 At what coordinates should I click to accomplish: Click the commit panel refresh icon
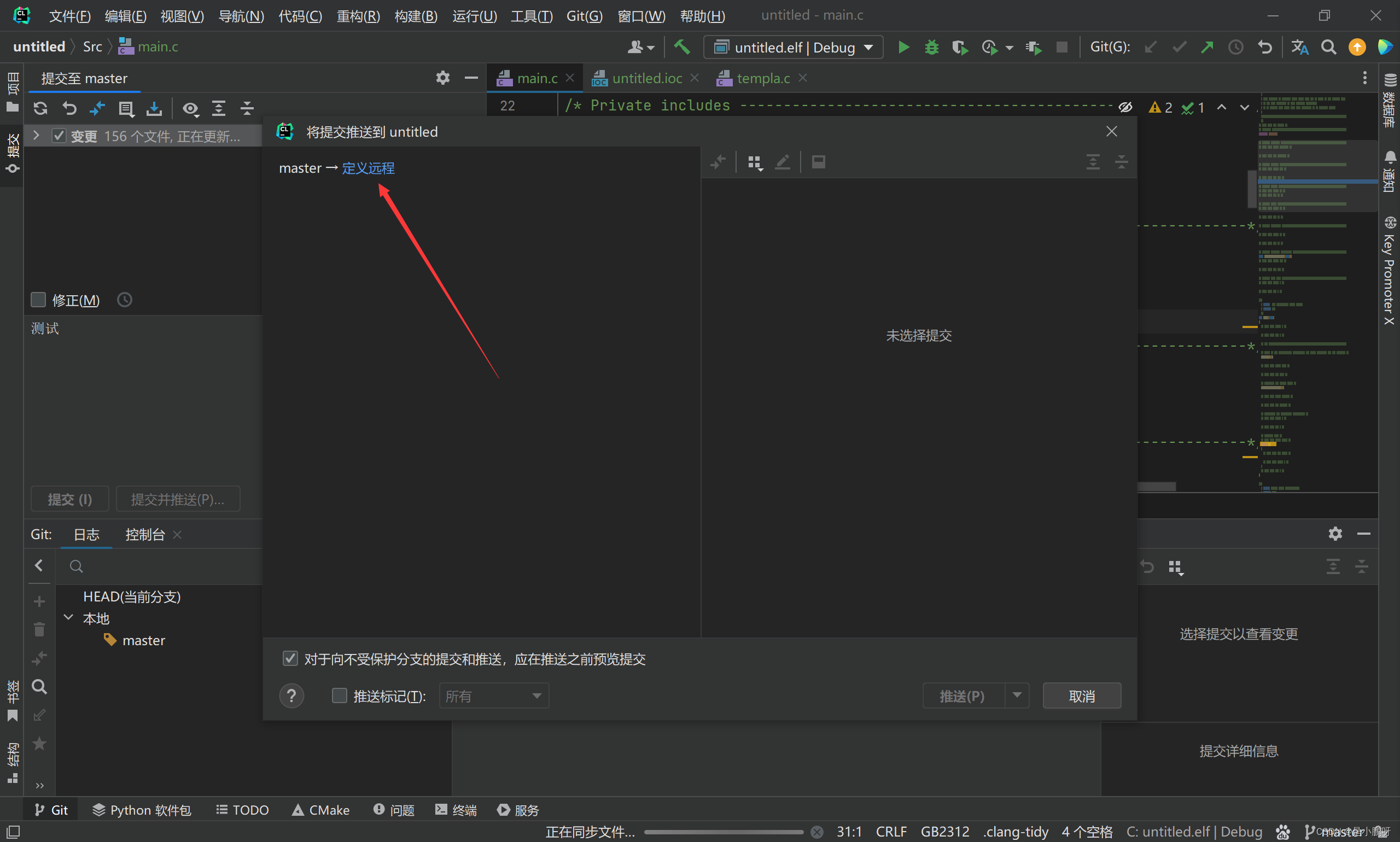pos(40,108)
